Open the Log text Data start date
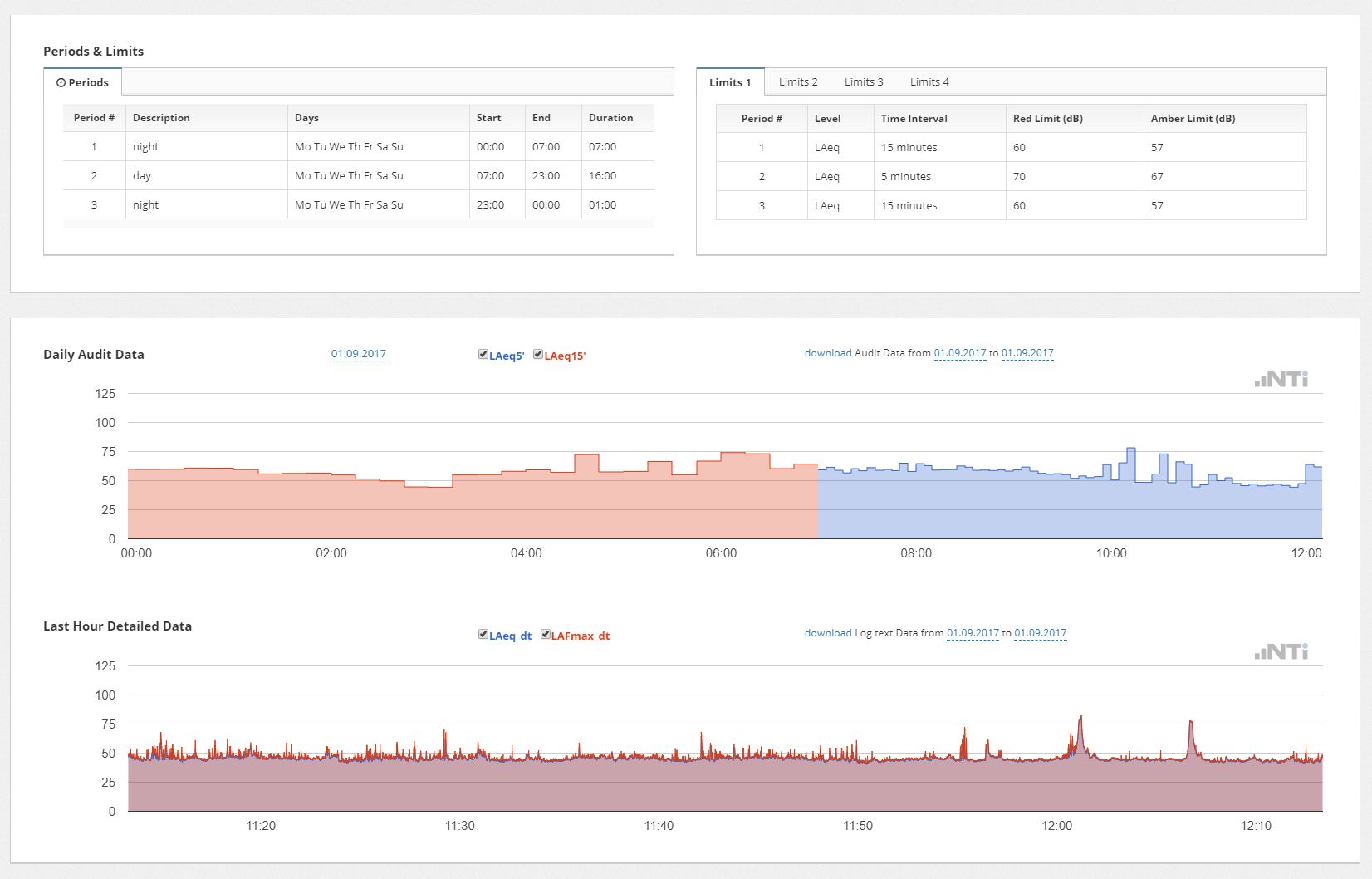The height and width of the screenshot is (879, 1372). pos(973,633)
